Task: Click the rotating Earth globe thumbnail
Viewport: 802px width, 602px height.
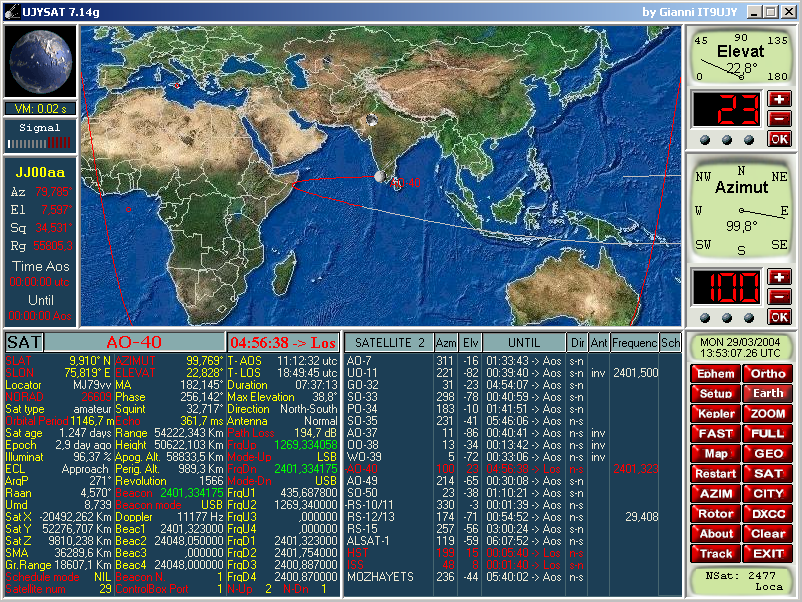Action: coord(40,61)
